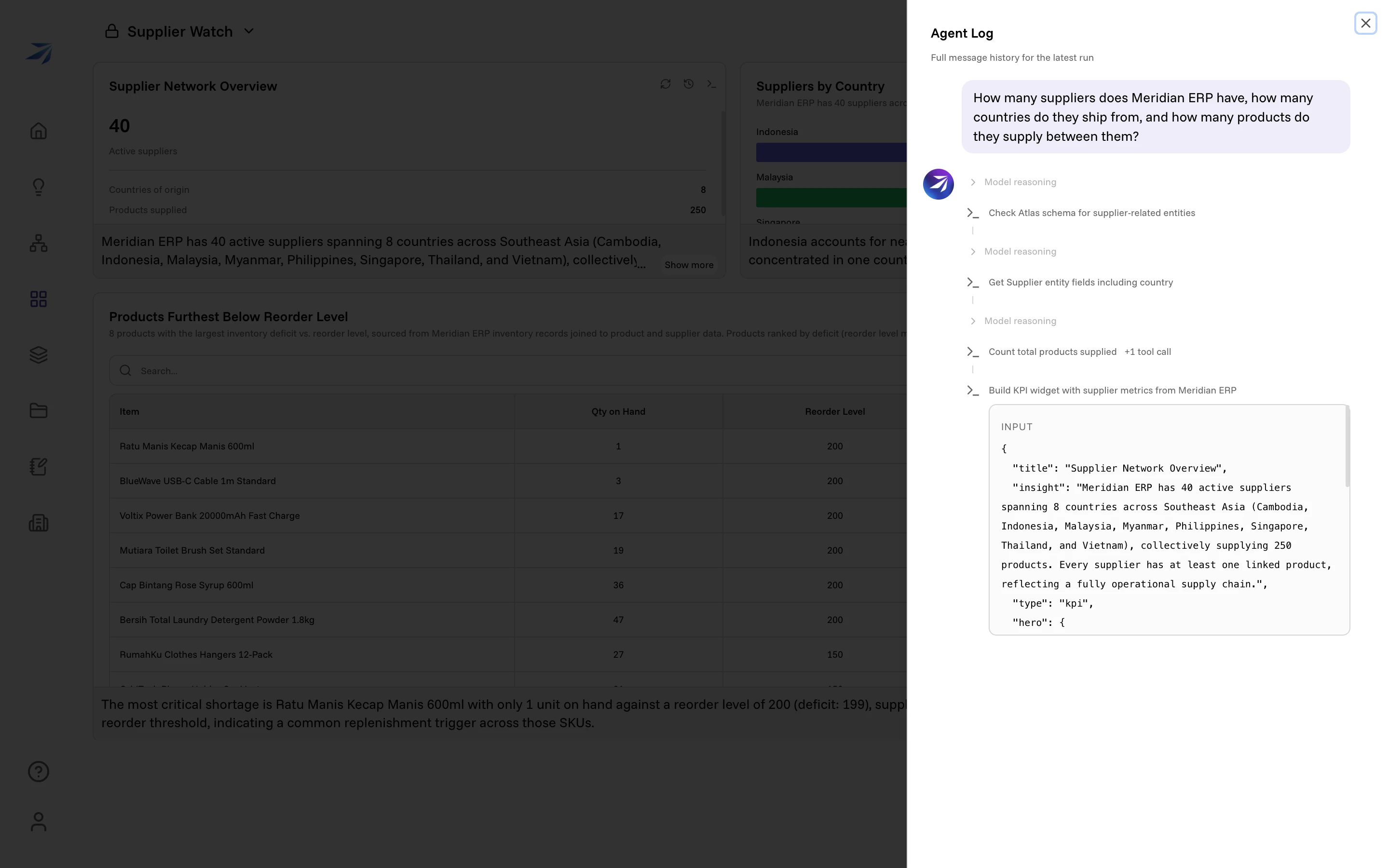1389x868 pixels.
Task: Click terminal icon beside Get Supplier entity step
Action: (x=972, y=283)
